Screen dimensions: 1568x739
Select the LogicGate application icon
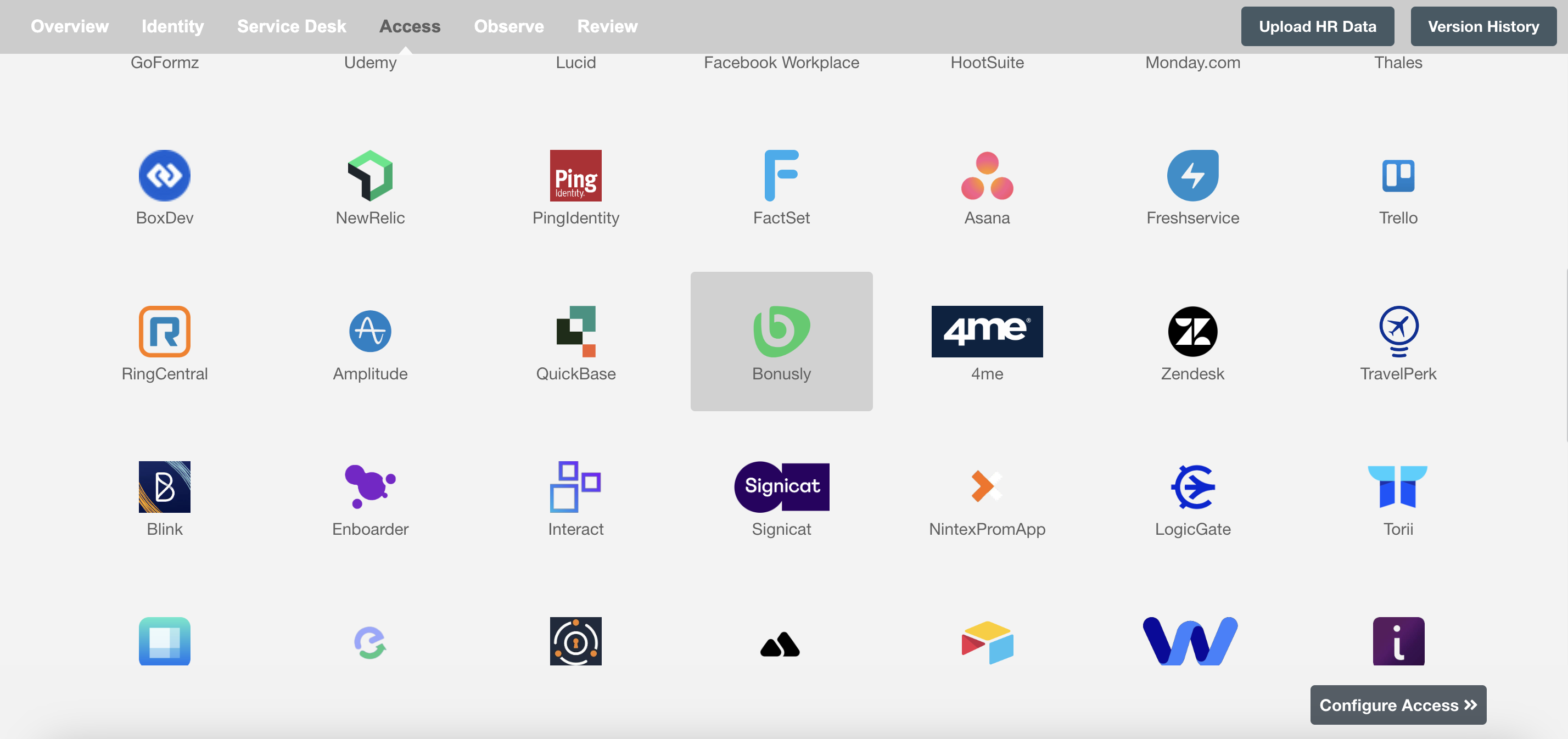1193,487
